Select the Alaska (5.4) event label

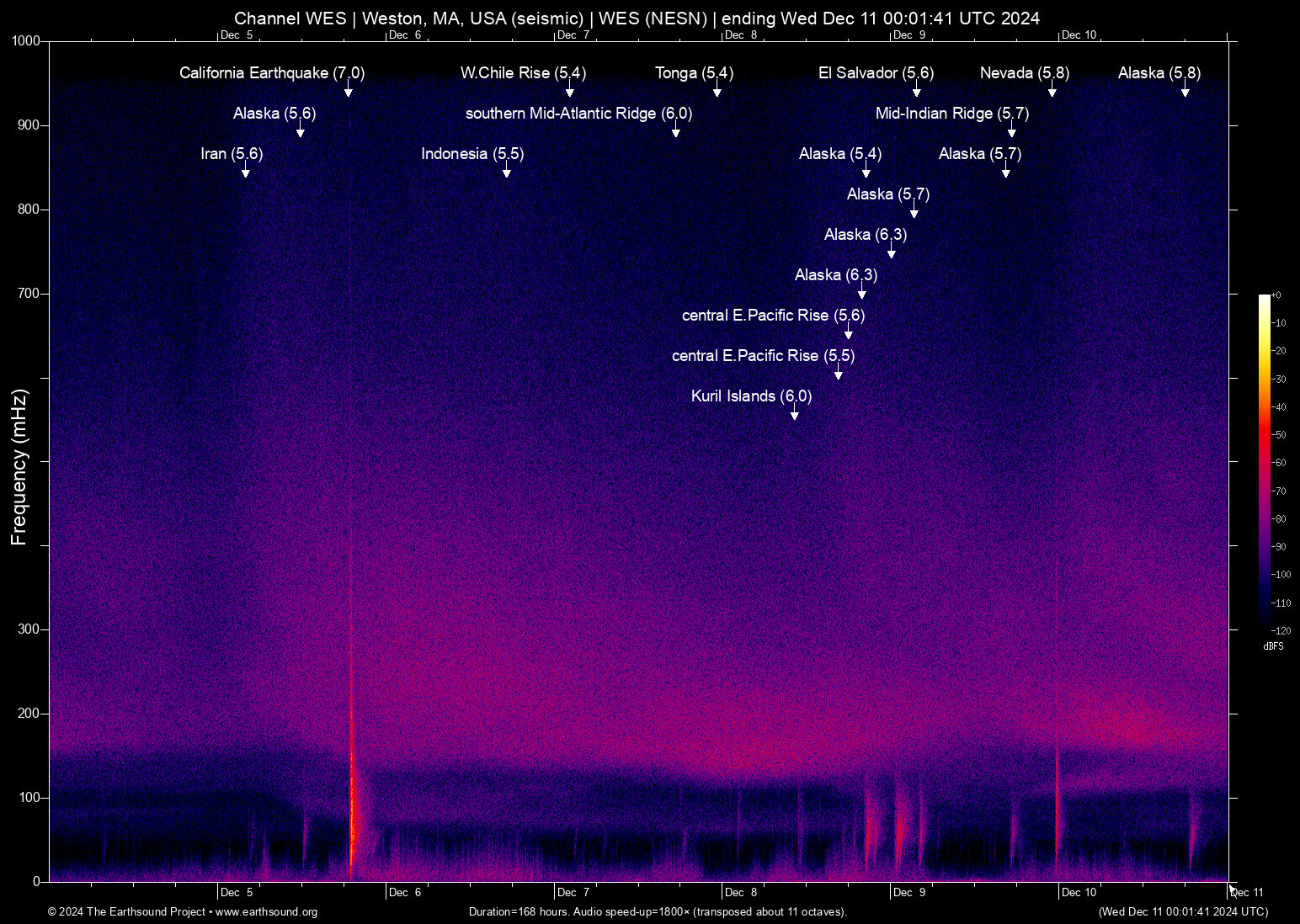click(840, 154)
